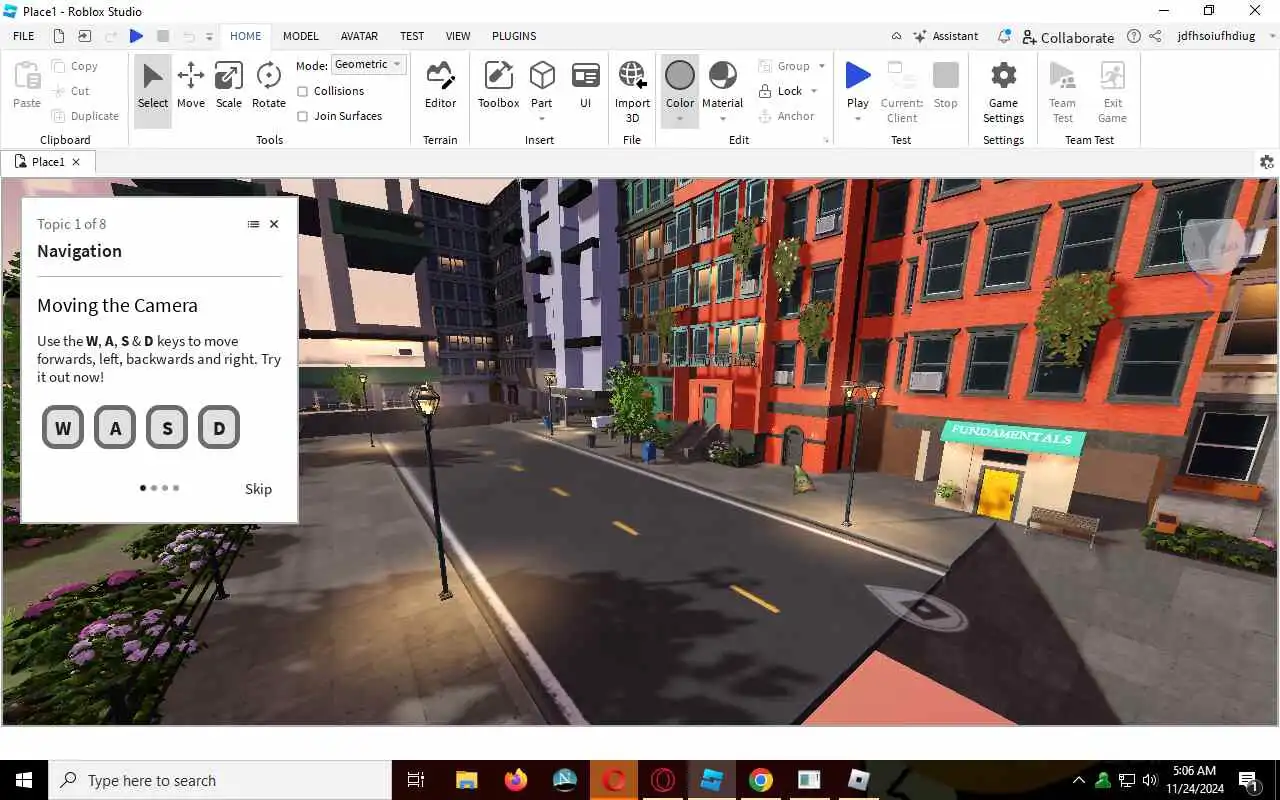The height and width of the screenshot is (800, 1280).
Task: Enable the Collisions checkbox
Action: click(x=302, y=91)
